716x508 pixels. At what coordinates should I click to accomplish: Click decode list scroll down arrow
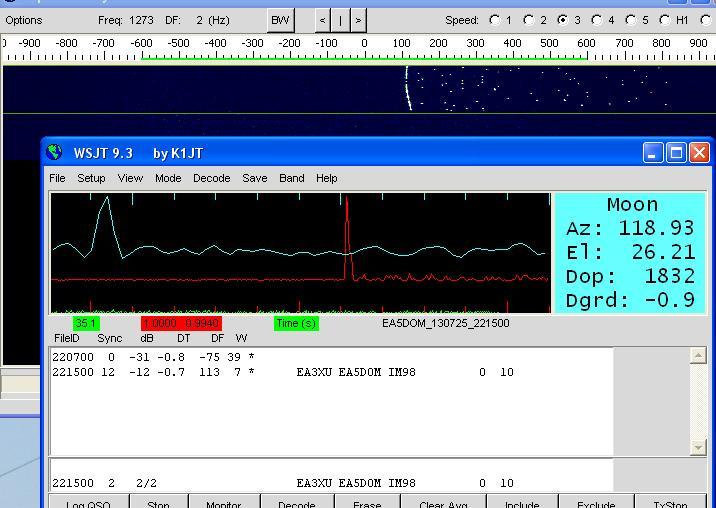[698, 447]
